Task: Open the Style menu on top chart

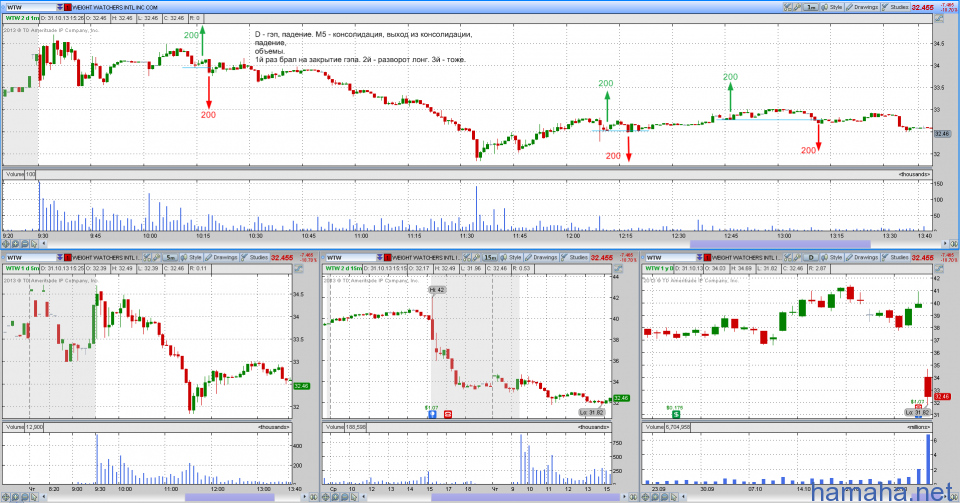Action: [834, 7]
